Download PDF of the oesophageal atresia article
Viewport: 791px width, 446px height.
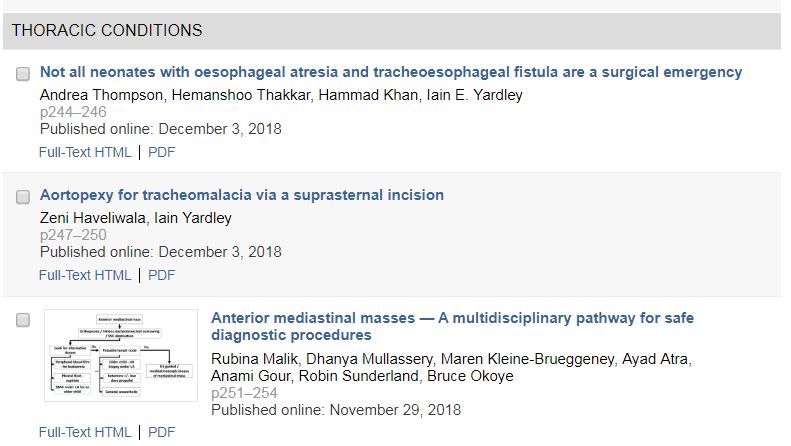161,152
